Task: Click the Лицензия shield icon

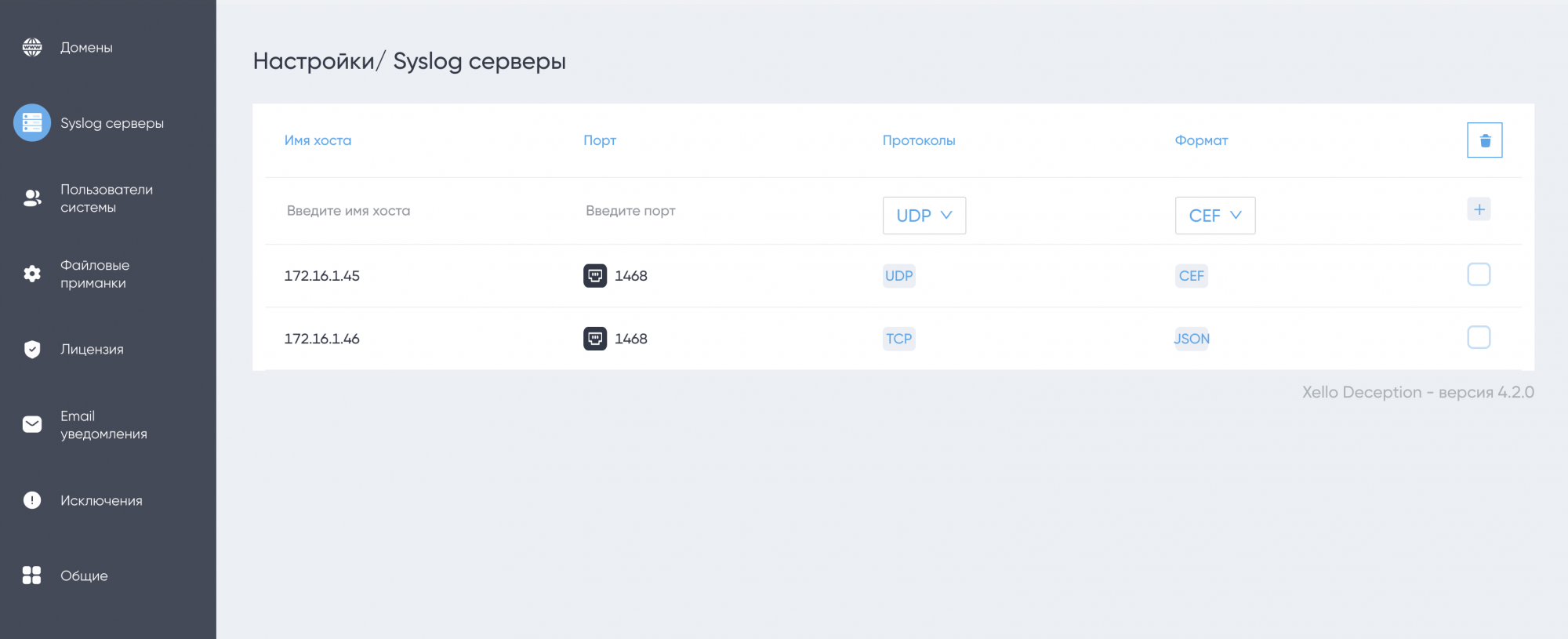Action: click(x=32, y=349)
